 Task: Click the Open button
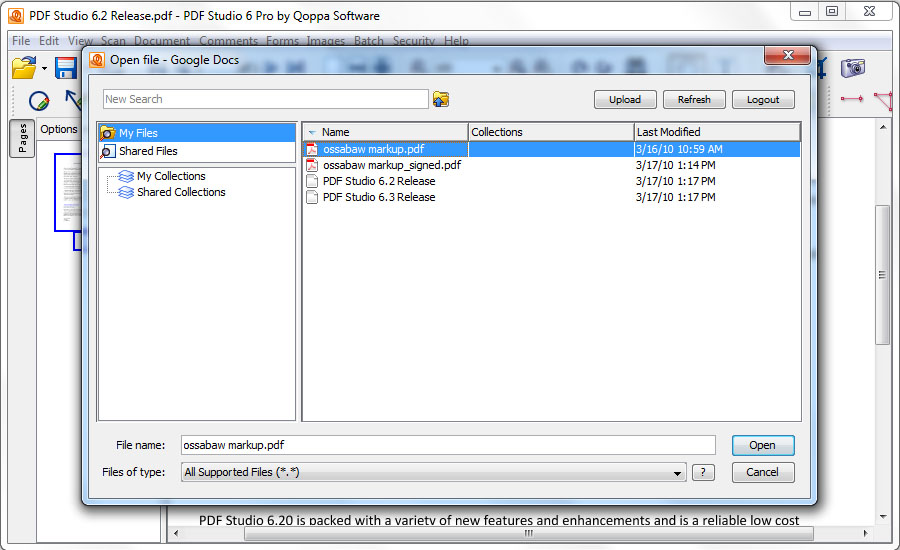pyautogui.click(x=763, y=446)
